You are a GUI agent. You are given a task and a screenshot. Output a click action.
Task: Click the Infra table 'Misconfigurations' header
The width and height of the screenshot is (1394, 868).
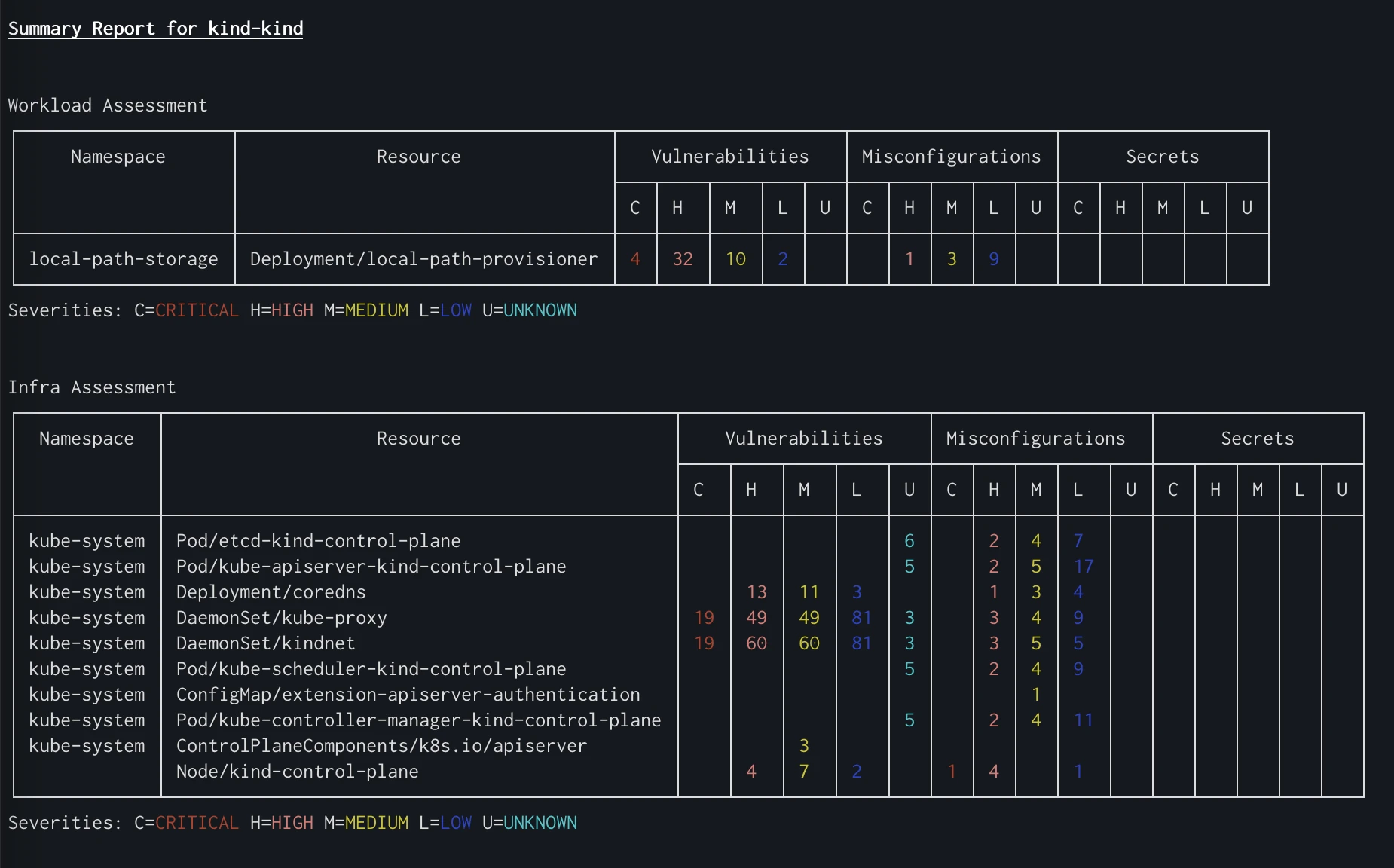coord(1035,439)
